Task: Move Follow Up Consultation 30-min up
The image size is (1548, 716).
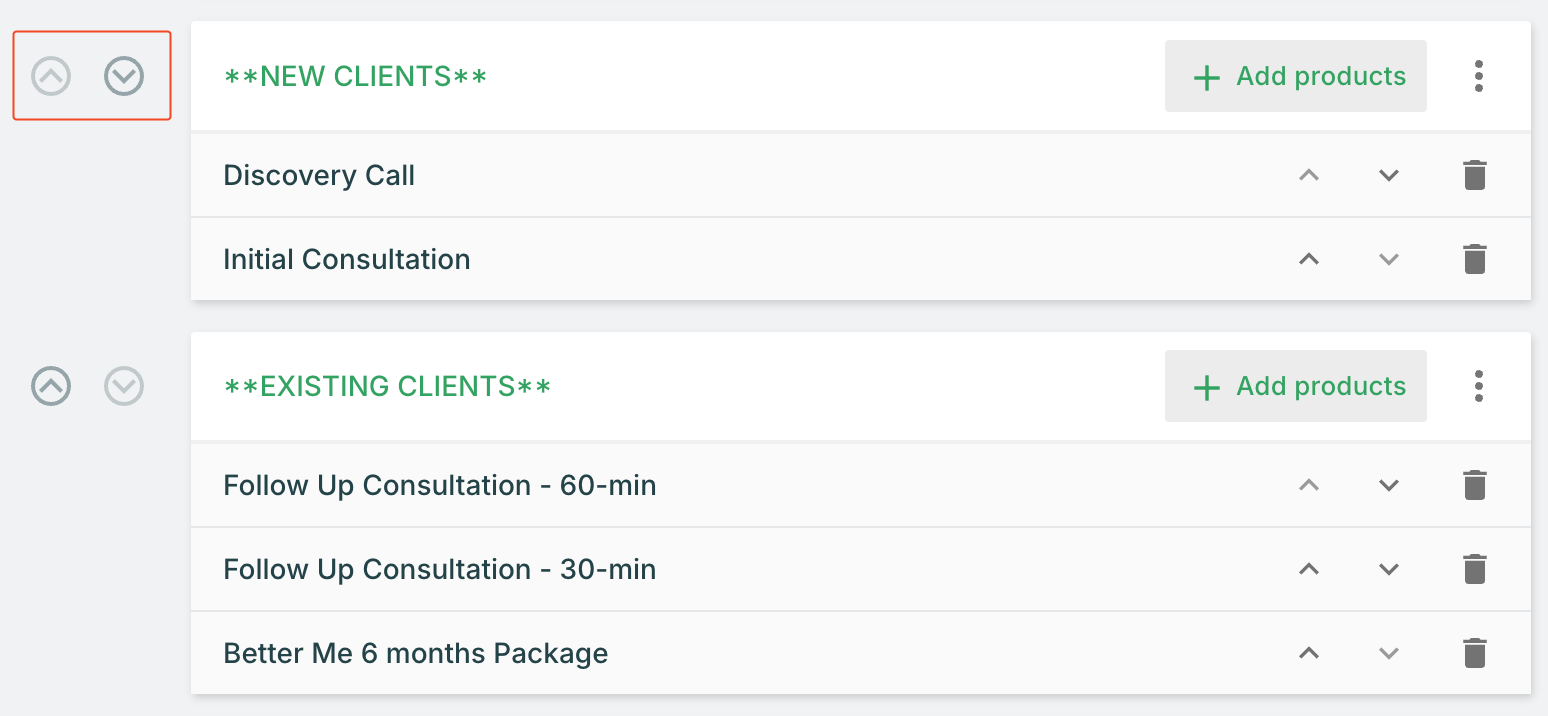Action: [x=1308, y=569]
